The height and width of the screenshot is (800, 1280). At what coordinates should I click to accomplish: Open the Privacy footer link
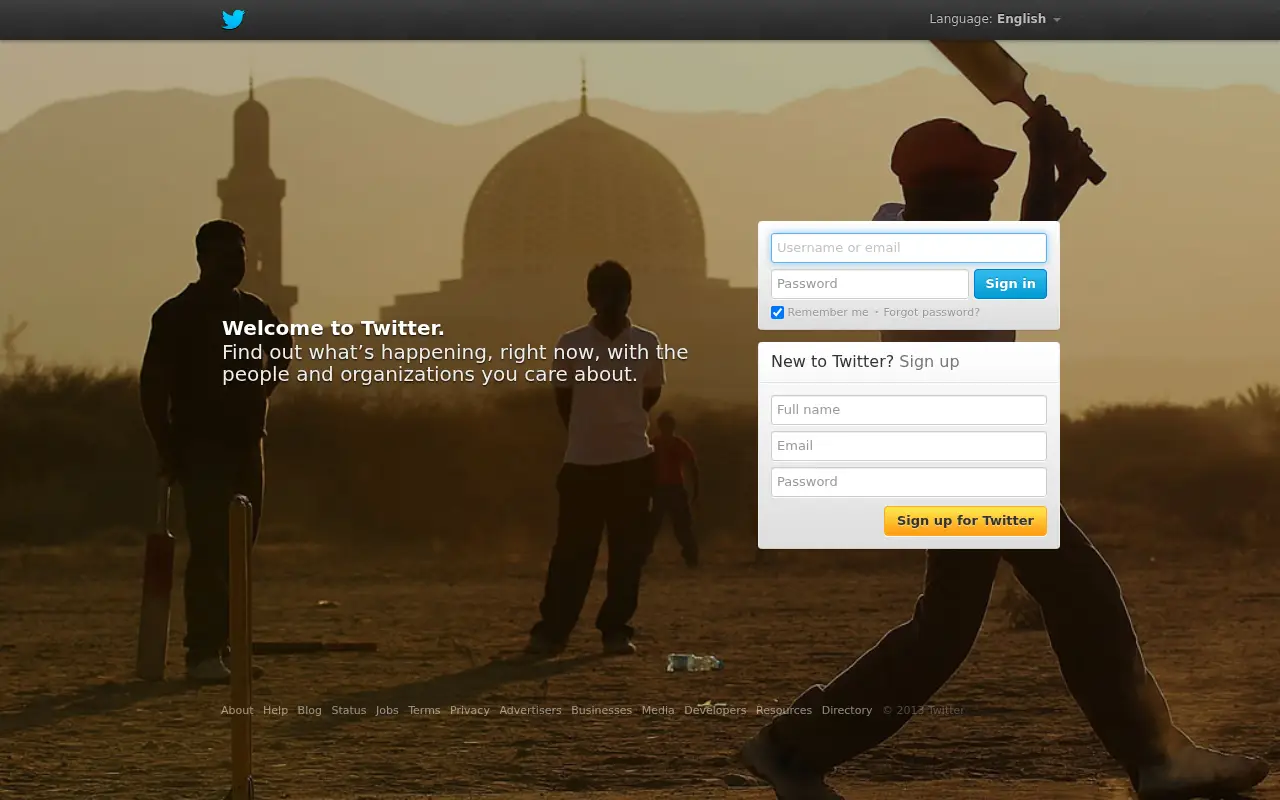pyautogui.click(x=469, y=710)
